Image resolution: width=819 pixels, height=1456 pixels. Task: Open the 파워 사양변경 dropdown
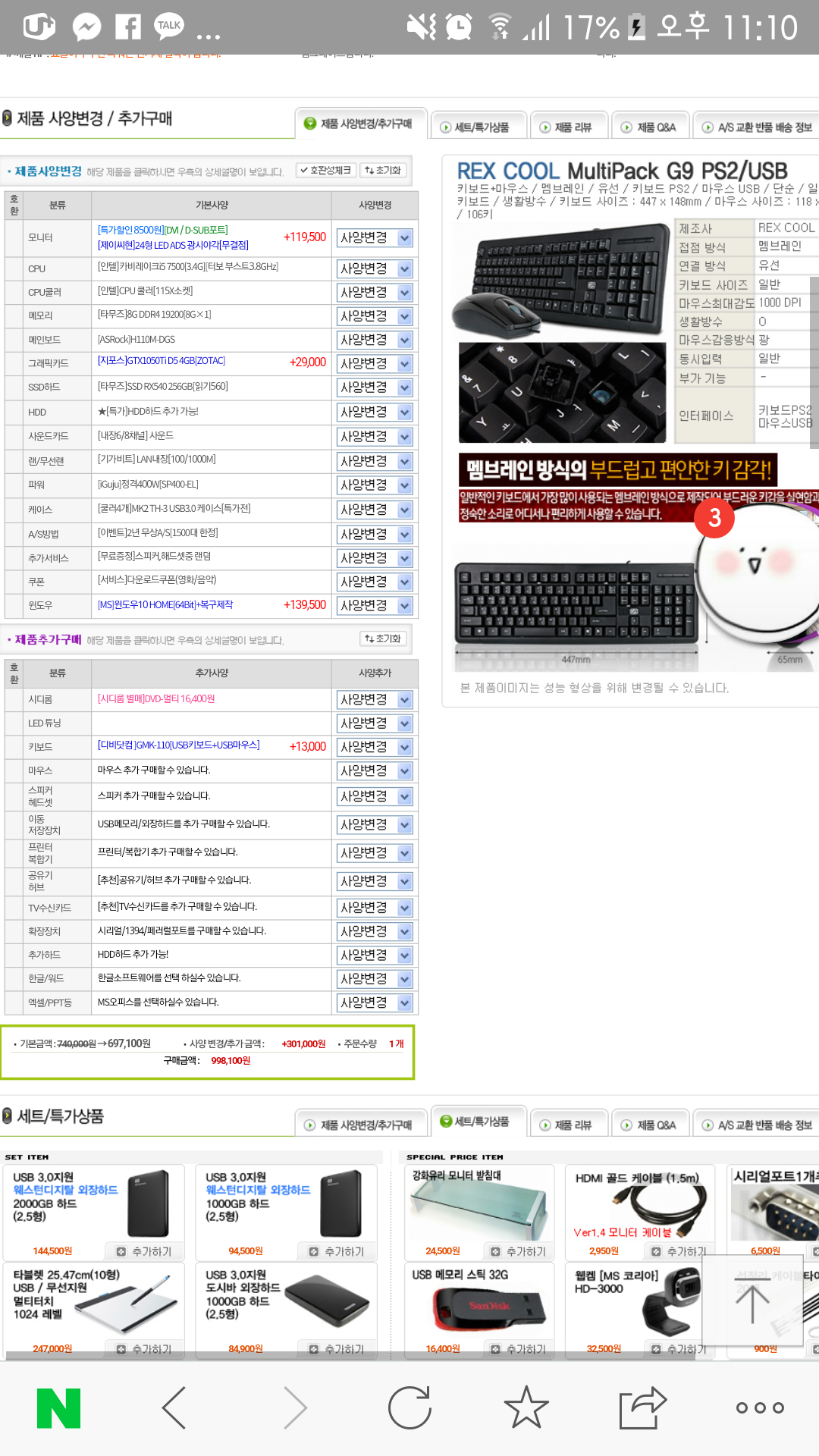pyautogui.click(x=375, y=485)
